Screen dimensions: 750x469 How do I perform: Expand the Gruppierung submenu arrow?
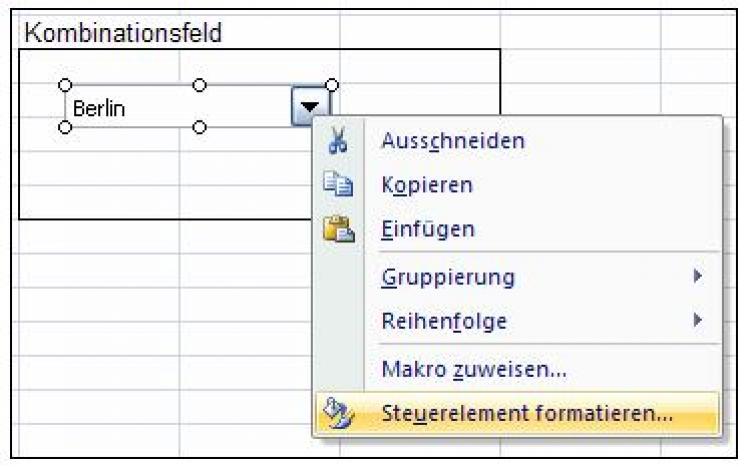(x=699, y=276)
